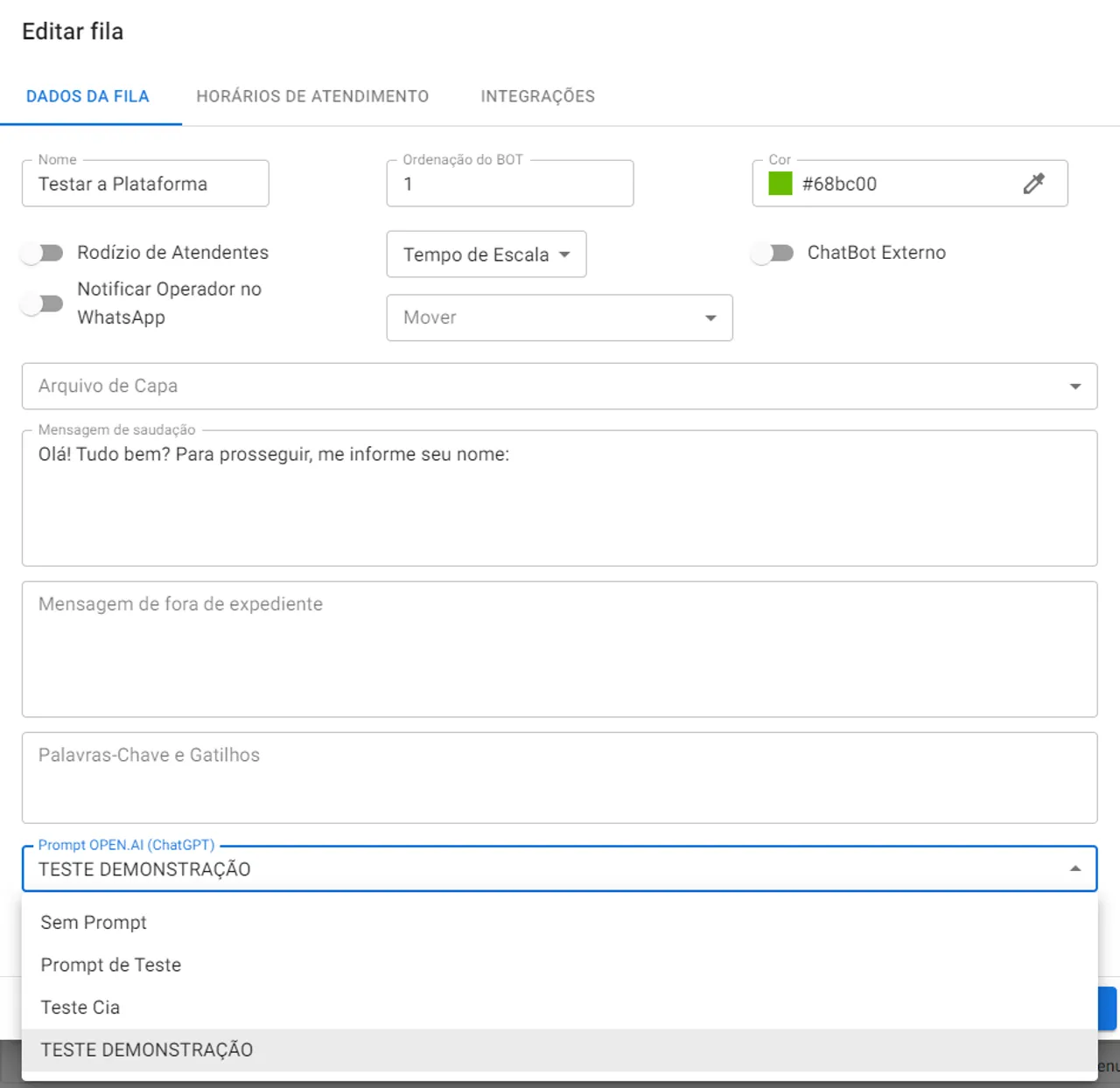Image resolution: width=1120 pixels, height=1088 pixels.
Task: Enable Rodízio de Atendentes toggle
Action: tap(42, 254)
